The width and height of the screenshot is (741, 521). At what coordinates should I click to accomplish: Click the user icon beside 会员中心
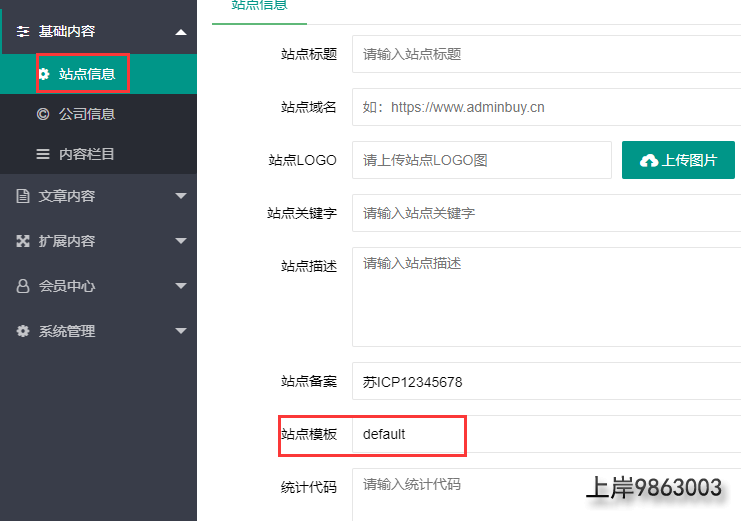pos(23,286)
